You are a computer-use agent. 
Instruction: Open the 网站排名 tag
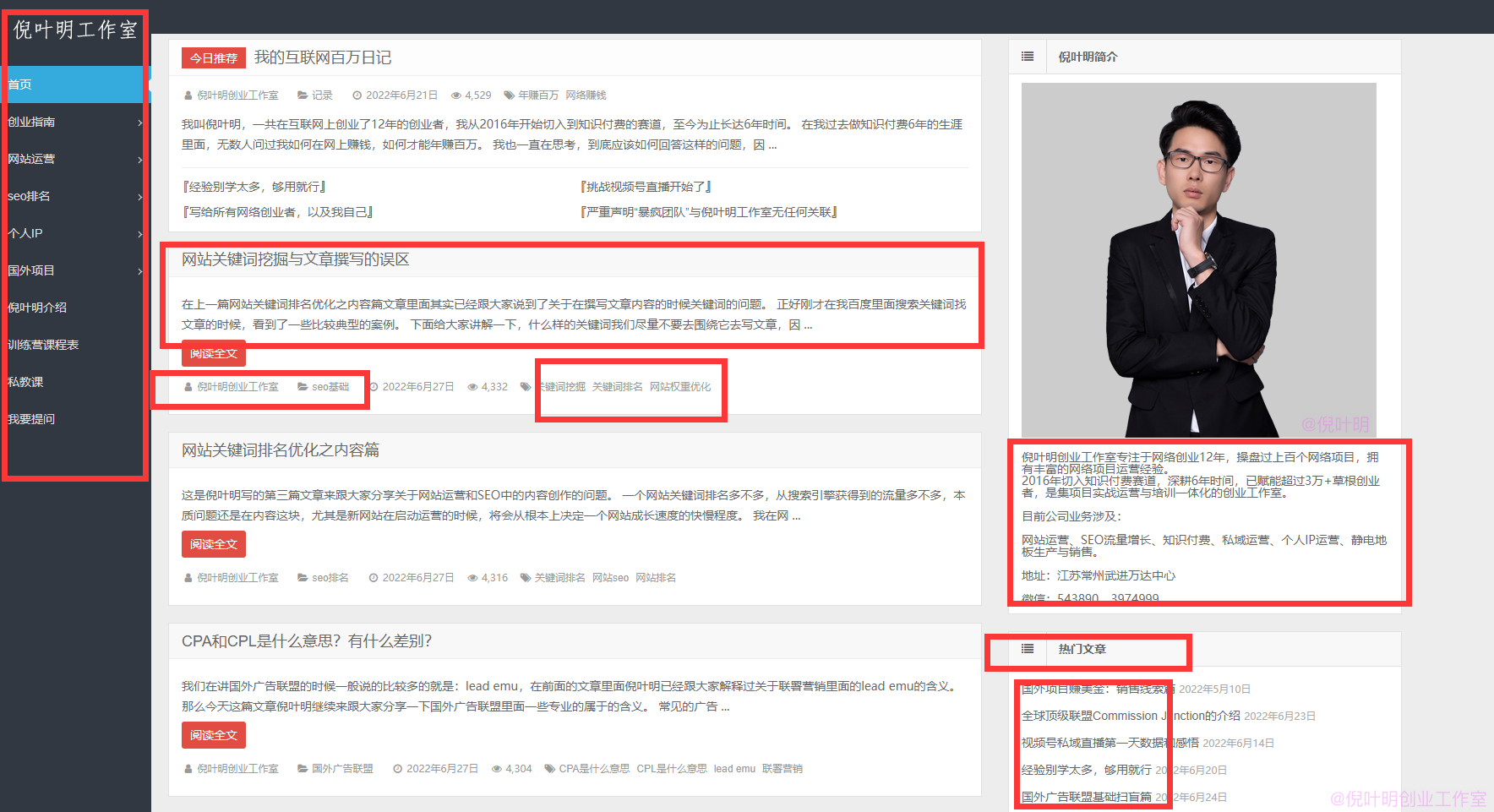pos(656,578)
